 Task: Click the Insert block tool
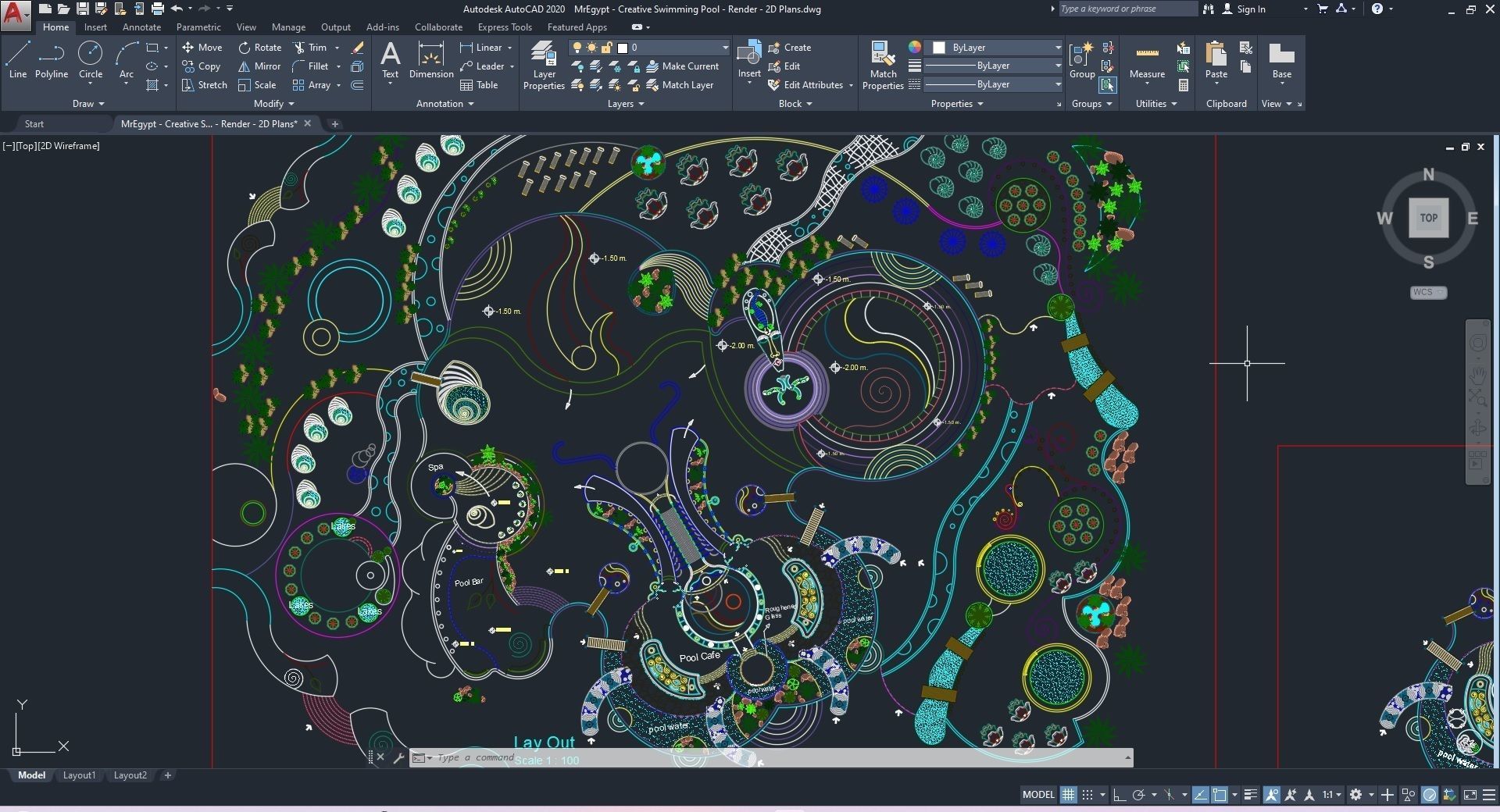[749, 60]
